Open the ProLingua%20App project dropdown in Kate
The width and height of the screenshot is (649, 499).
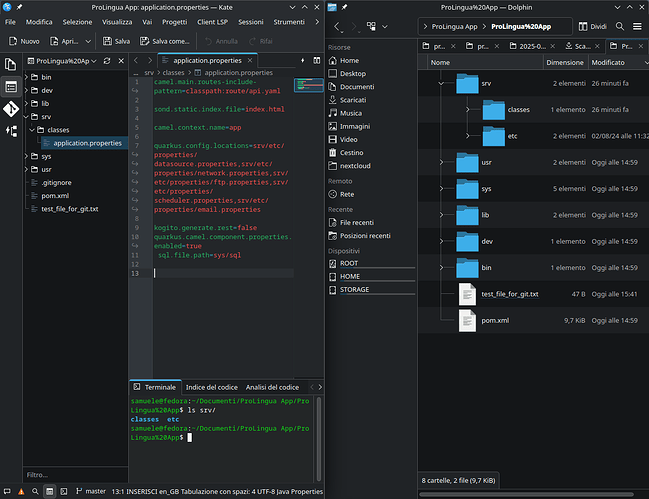(62, 62)
